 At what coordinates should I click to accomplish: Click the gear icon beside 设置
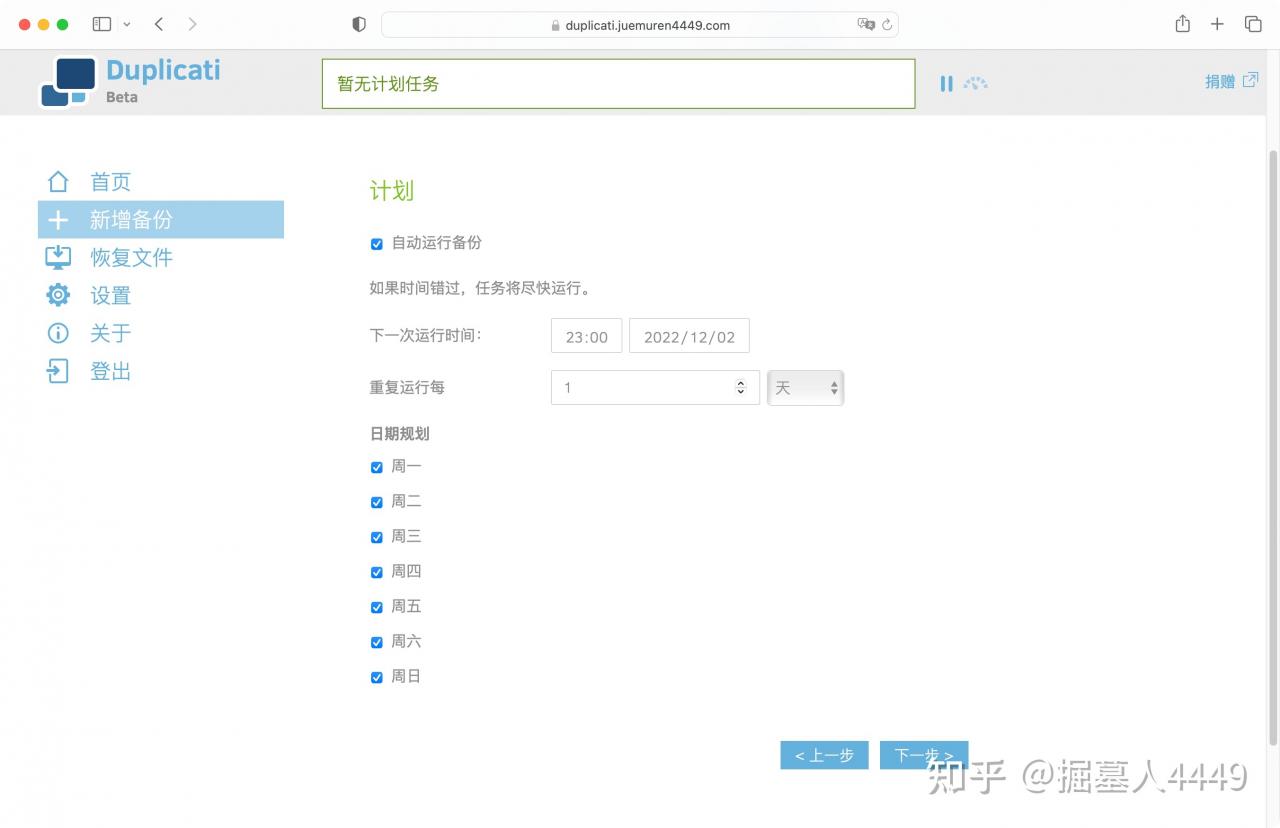(x=58, y=295)
